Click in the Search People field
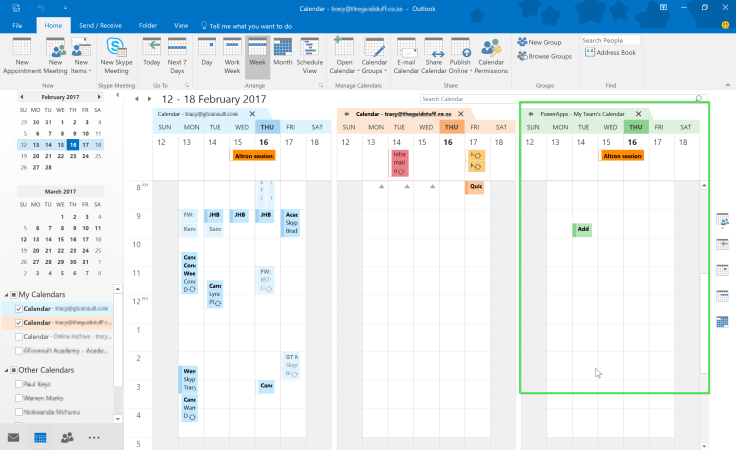Screen dimensions: 736x450 (x=610, y=40)
